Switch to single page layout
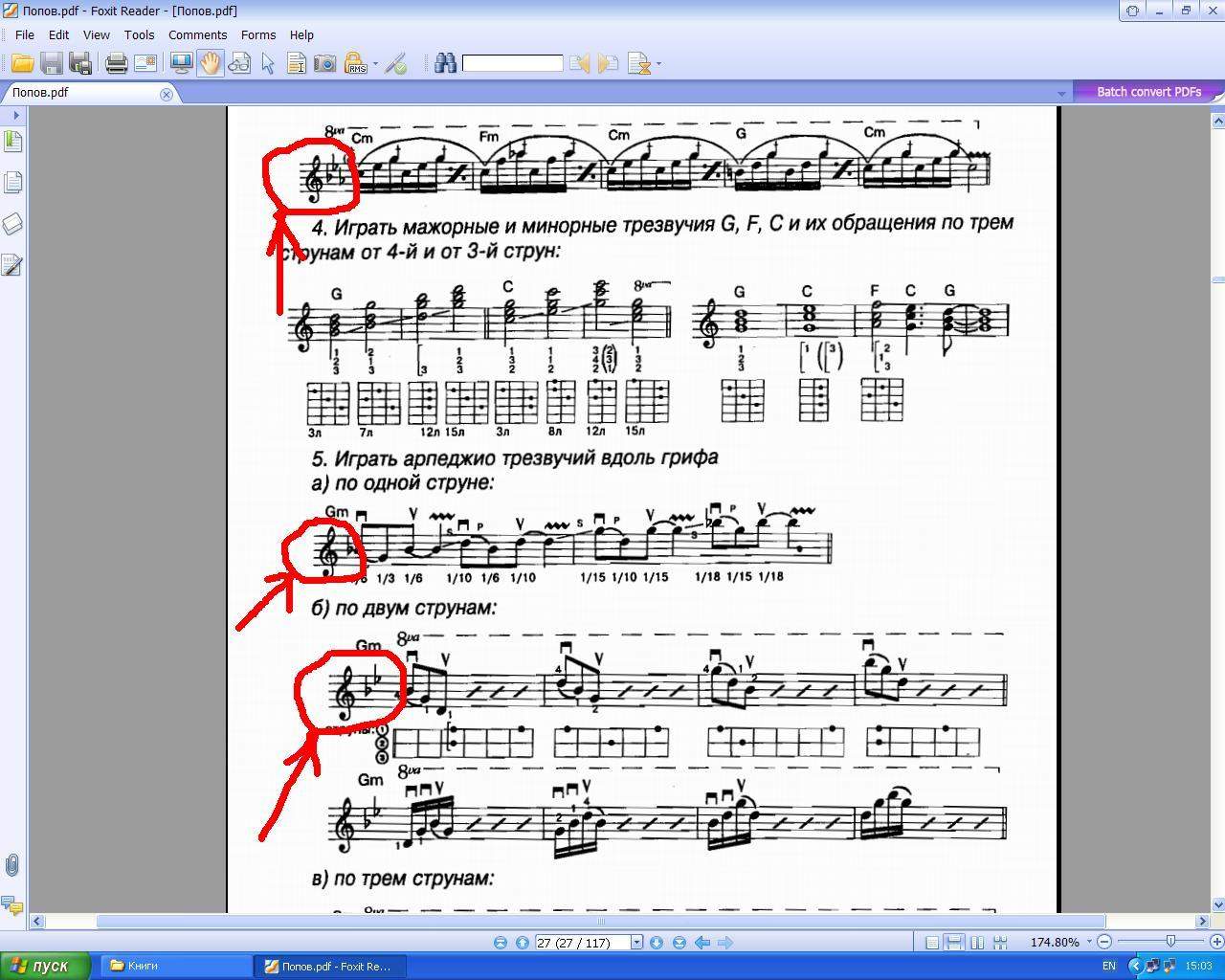This screenshot has width=1225, height=980. coord(932,943)
